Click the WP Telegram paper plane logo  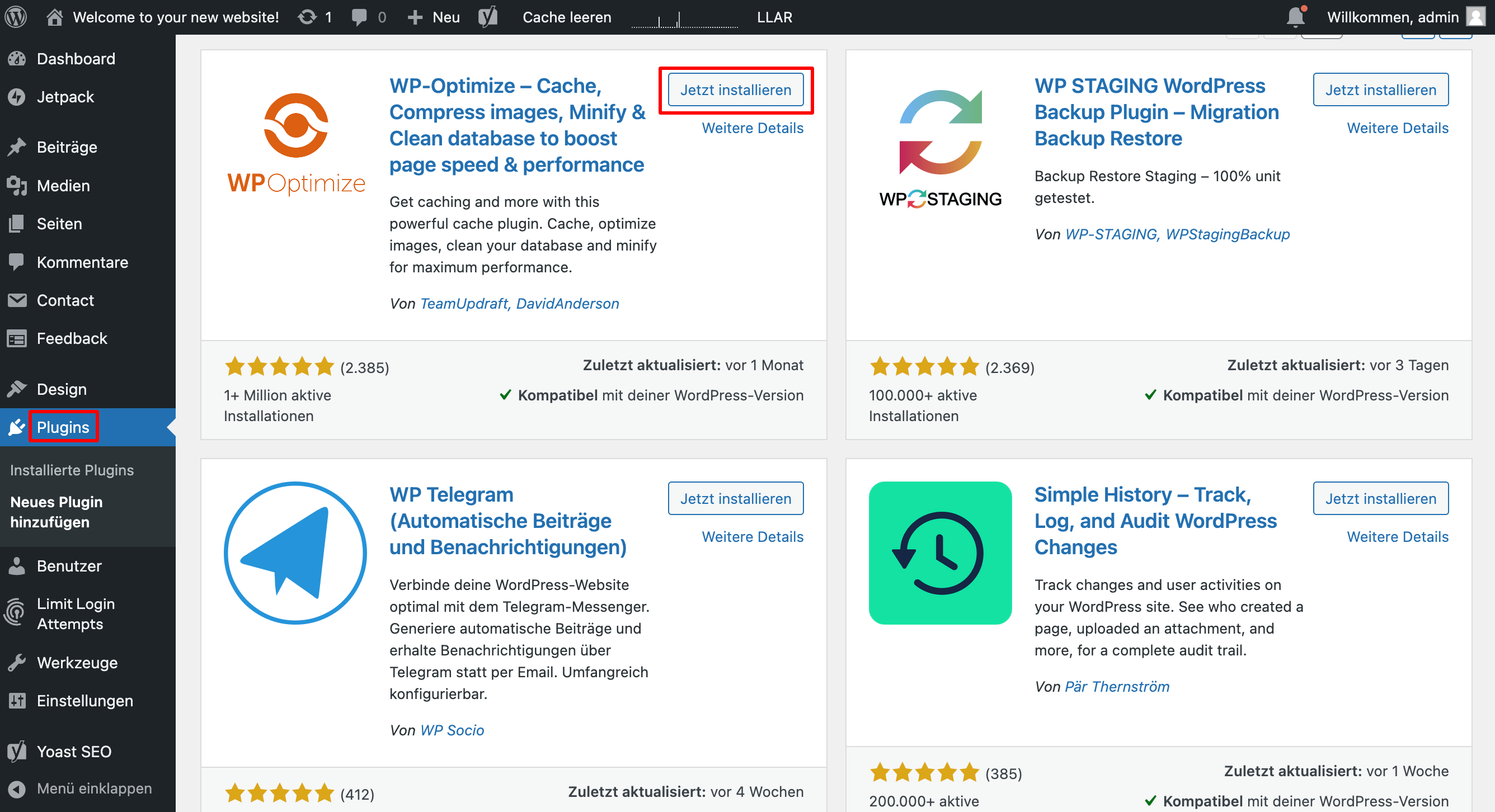pos(295,553)
